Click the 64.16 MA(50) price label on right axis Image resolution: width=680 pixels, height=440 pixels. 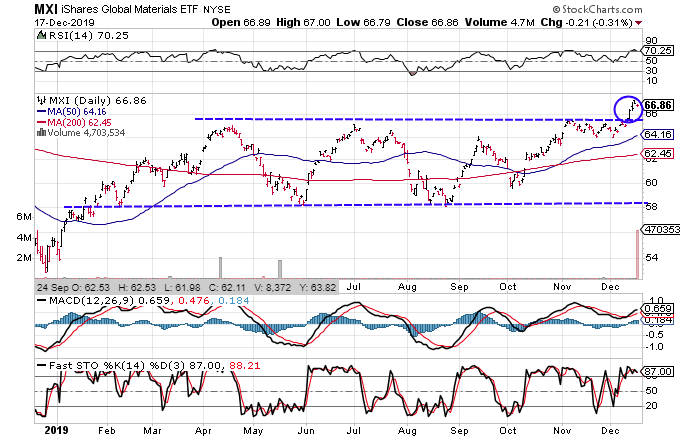(x=658, y=135)
